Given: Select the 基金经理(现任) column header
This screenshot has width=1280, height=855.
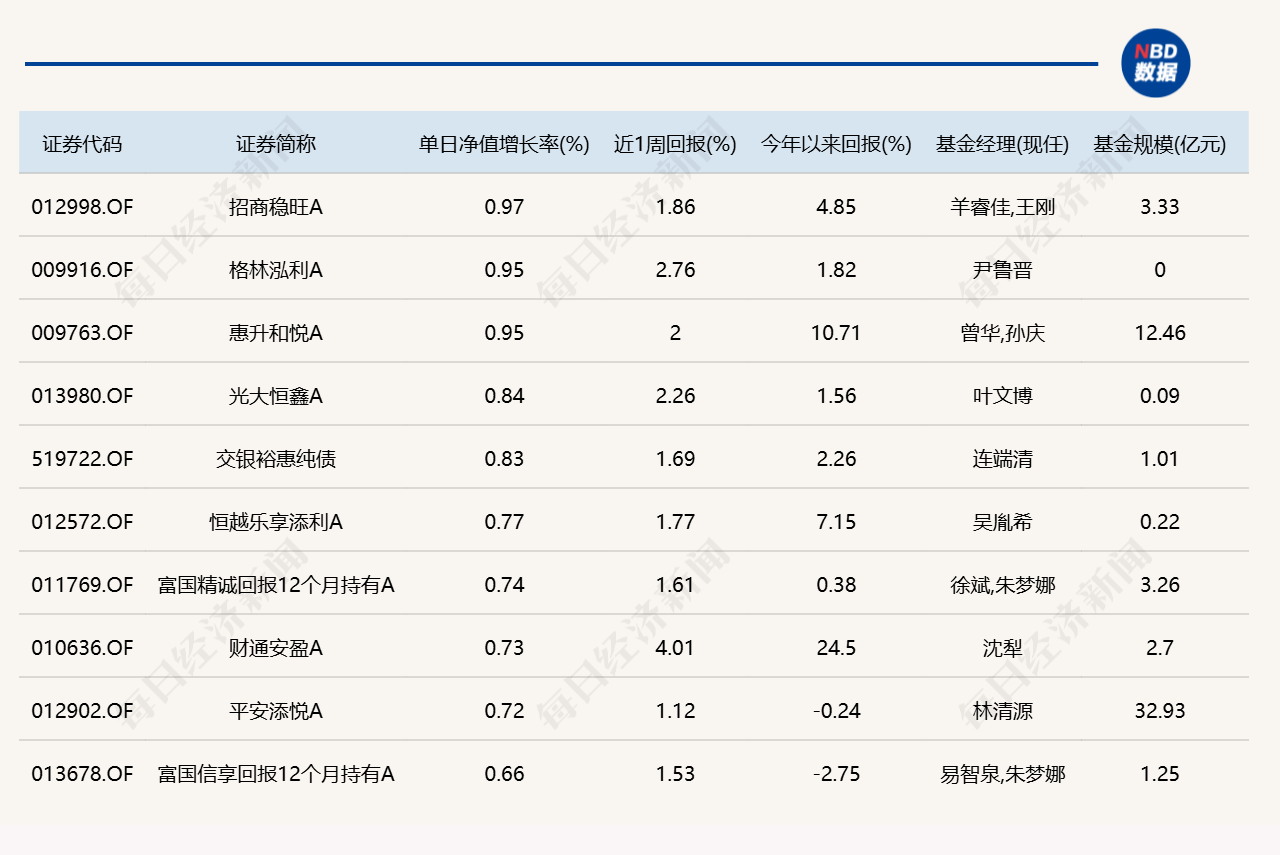Looking at the screenshot, I should coord(1003,144).
